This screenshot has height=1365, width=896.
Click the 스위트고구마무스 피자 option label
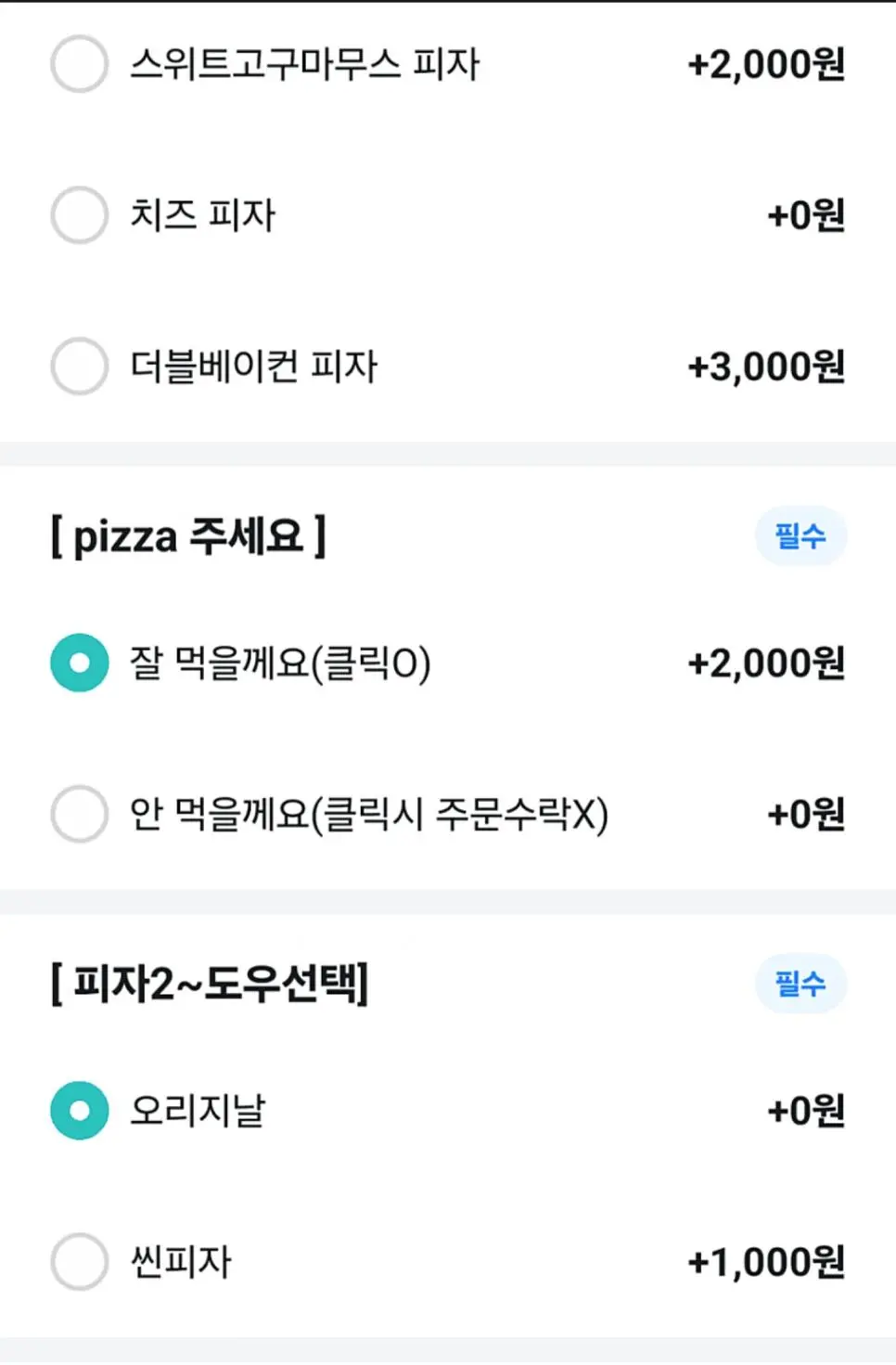tap(304, 64)
